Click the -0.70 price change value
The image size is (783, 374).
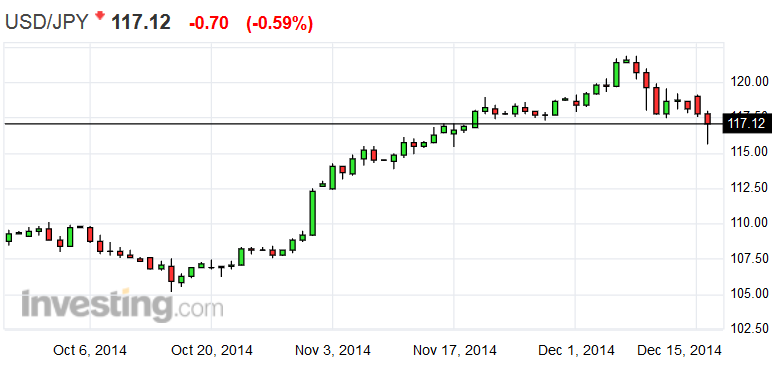click(209, 23)
